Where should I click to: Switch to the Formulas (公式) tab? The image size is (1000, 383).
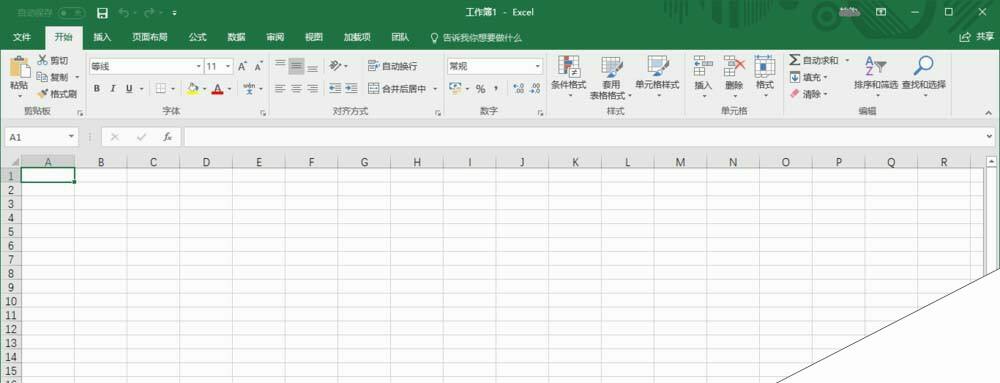[x=198, y=38]
